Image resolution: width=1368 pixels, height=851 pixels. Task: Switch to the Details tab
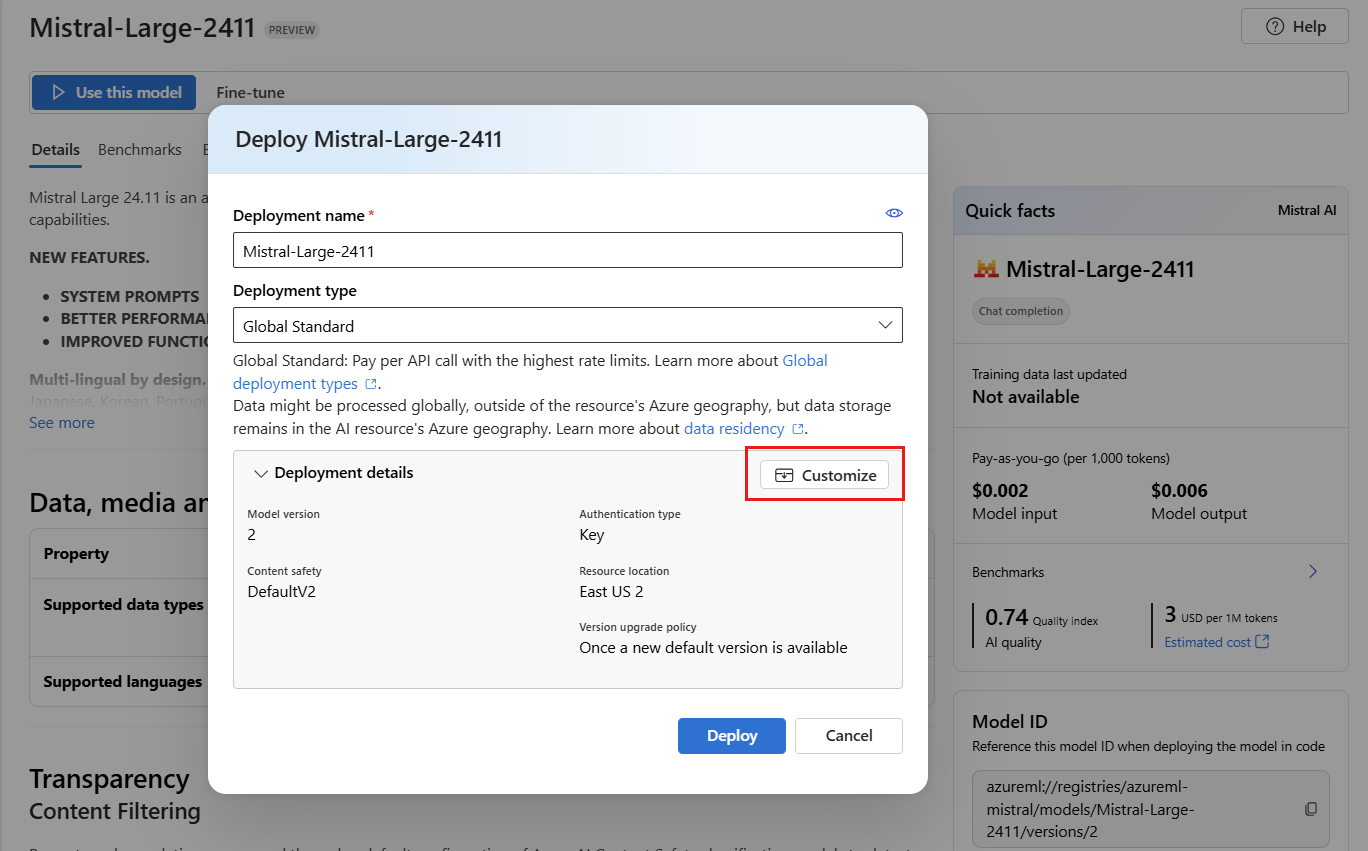(x=55, y=149)
